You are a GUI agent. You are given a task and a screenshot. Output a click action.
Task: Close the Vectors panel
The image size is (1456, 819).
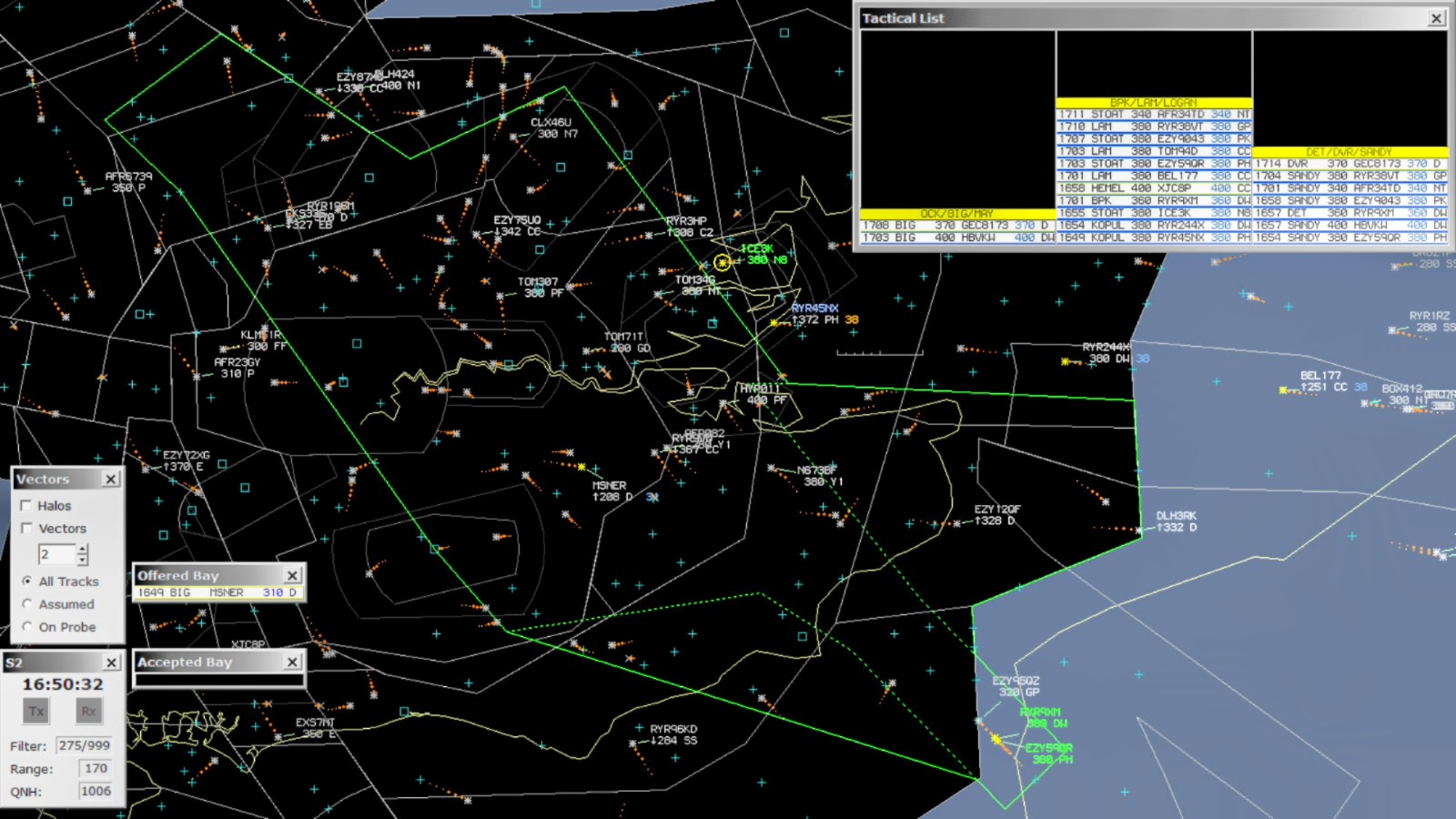tap(111, 480)
